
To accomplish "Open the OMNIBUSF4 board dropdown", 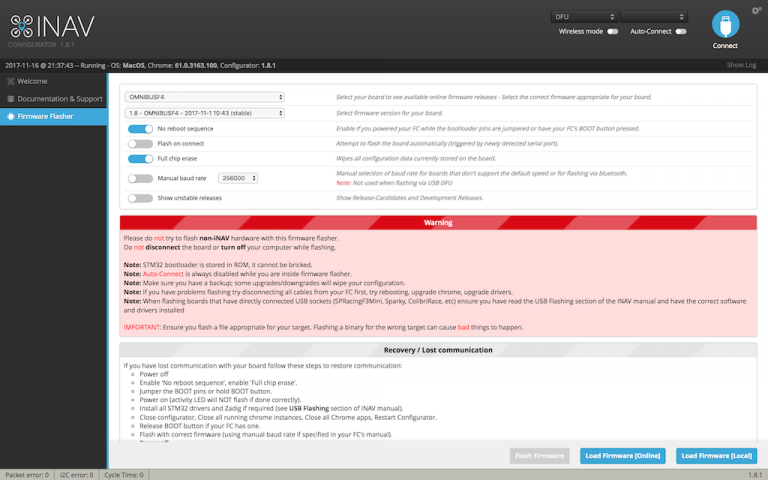I will [205, 97].
